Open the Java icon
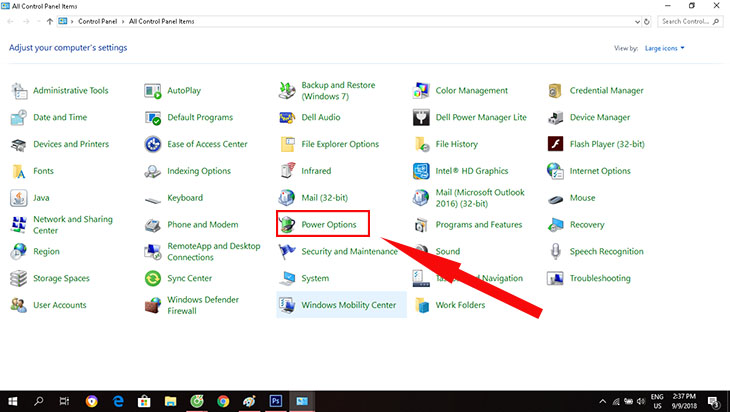 (19, 198)
